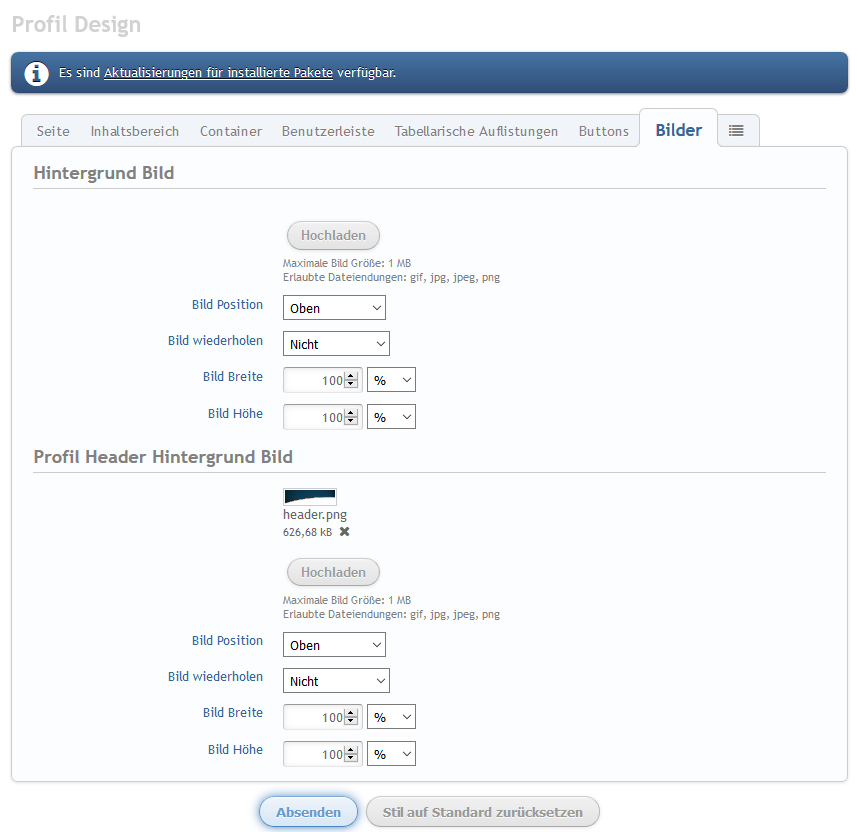The width and height of the screenshot is (858, 832).
Task: Delete header.png using the X icon
Action: point(345,532)
